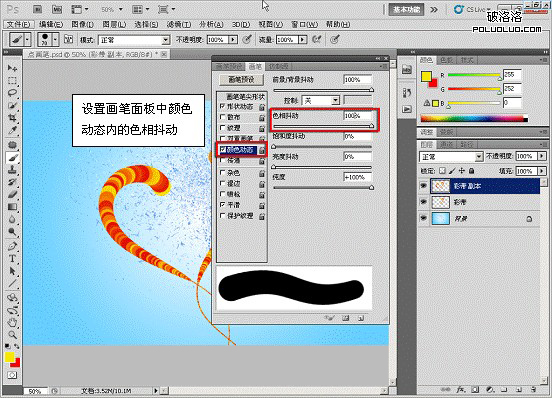
Task: Launch Bridge from the application bar
Action: pos(37,9)
